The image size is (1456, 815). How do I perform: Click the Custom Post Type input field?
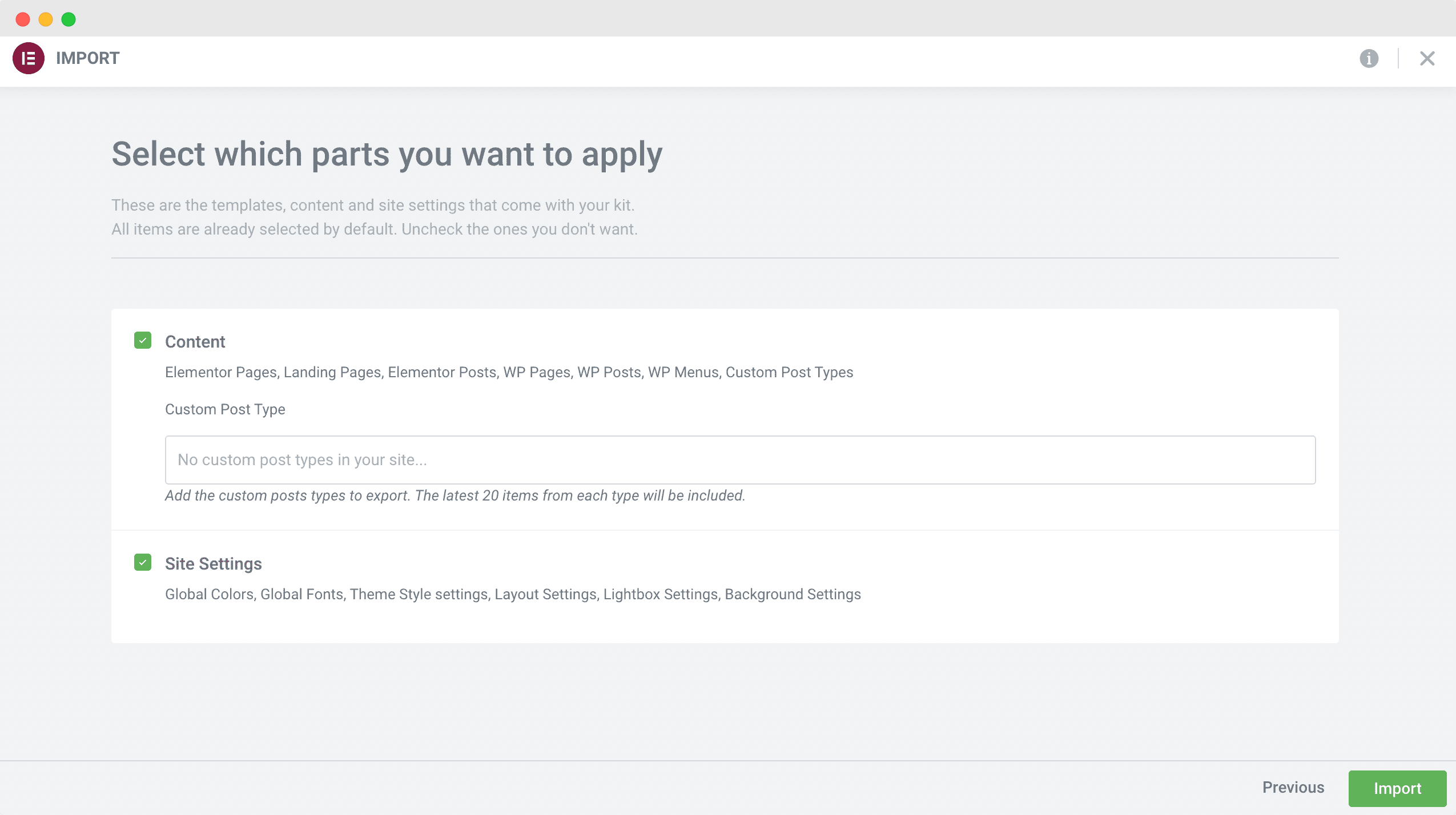pyautogui.click(x=740, y=459)
